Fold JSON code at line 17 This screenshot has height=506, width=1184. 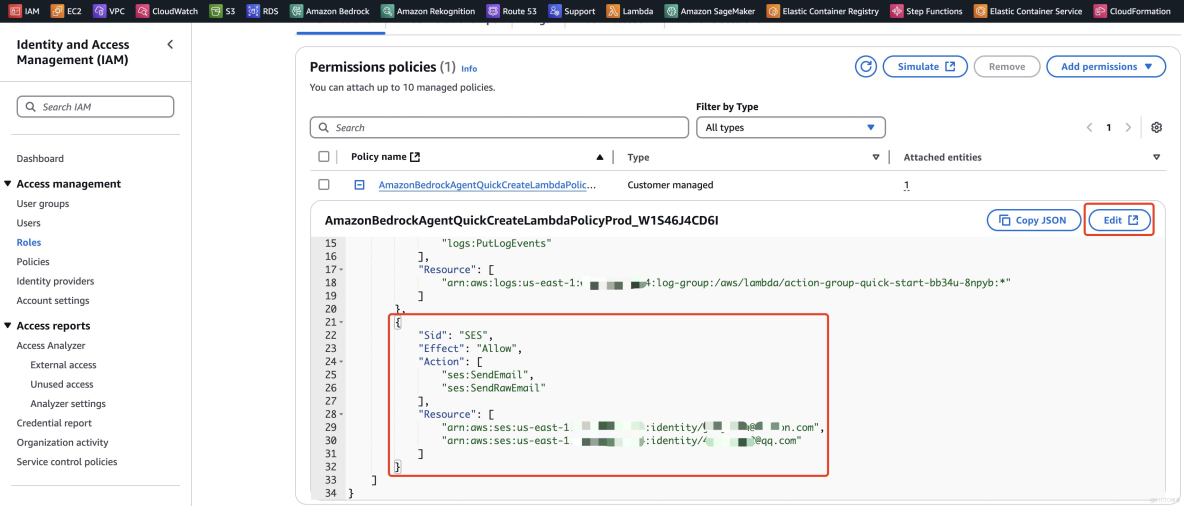point(341,270)
